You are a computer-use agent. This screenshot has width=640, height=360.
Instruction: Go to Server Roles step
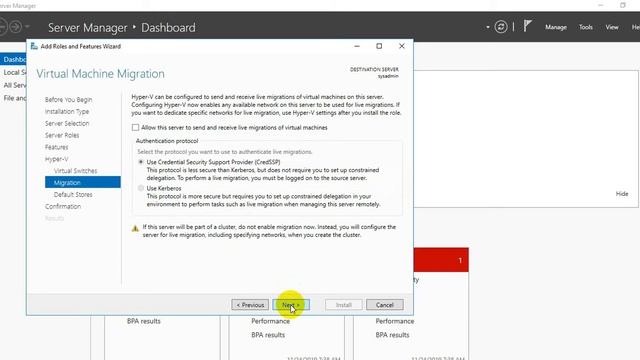(62, 135)
